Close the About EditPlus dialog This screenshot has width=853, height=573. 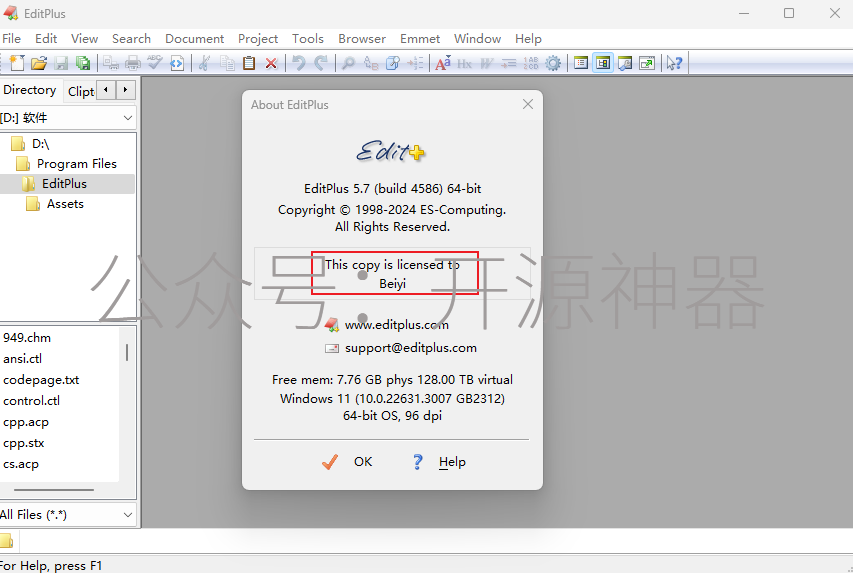528,104
